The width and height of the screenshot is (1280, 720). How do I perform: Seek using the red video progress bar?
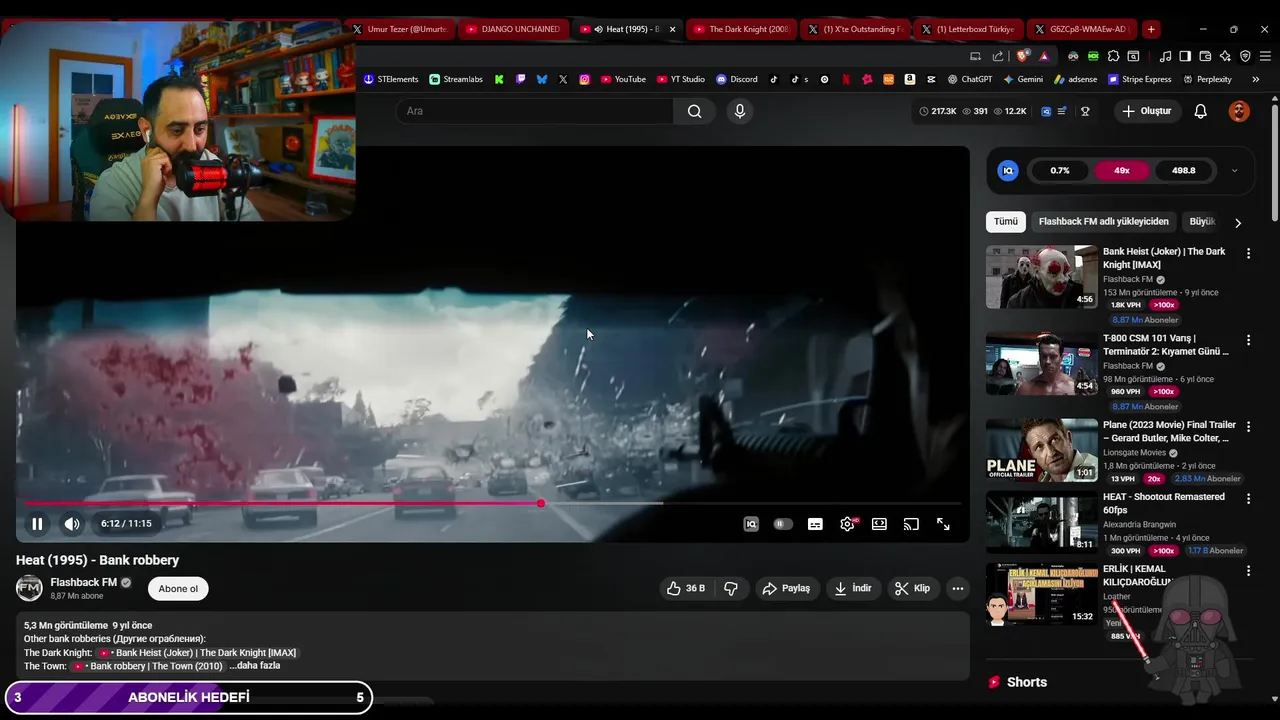point(492,503)
